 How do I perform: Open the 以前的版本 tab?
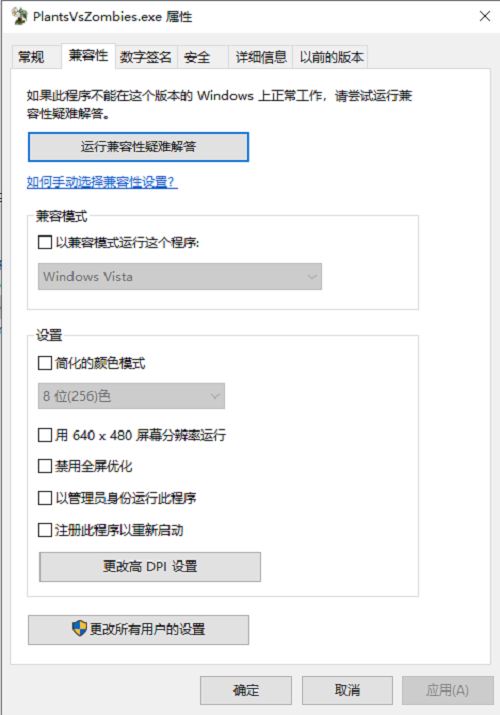click(x=331, y=57)
